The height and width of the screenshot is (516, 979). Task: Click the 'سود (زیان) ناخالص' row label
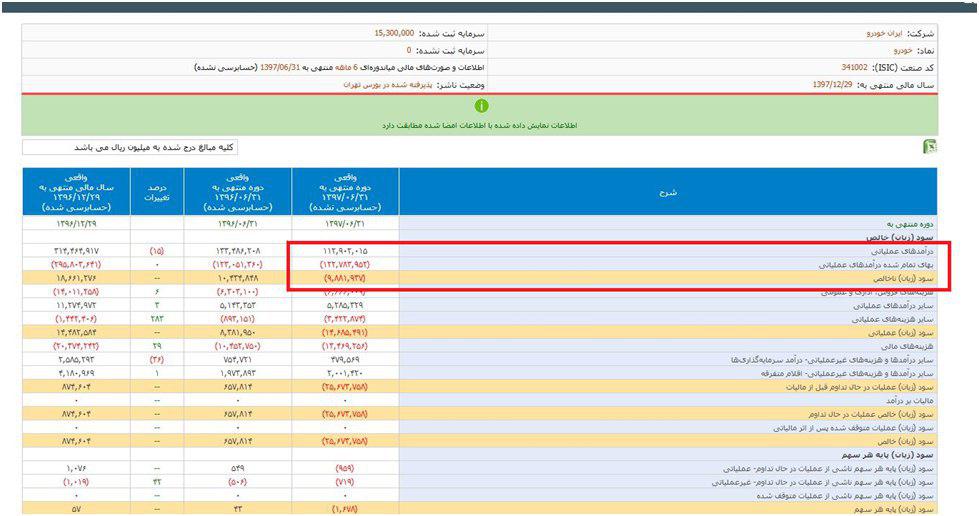point(903,279)
